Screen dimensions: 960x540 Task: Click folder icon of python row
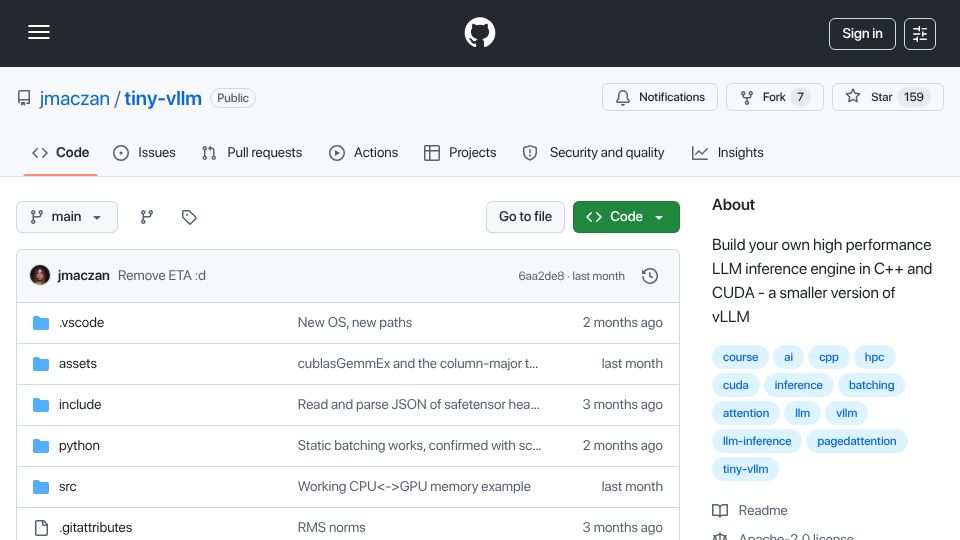point(41,446)
